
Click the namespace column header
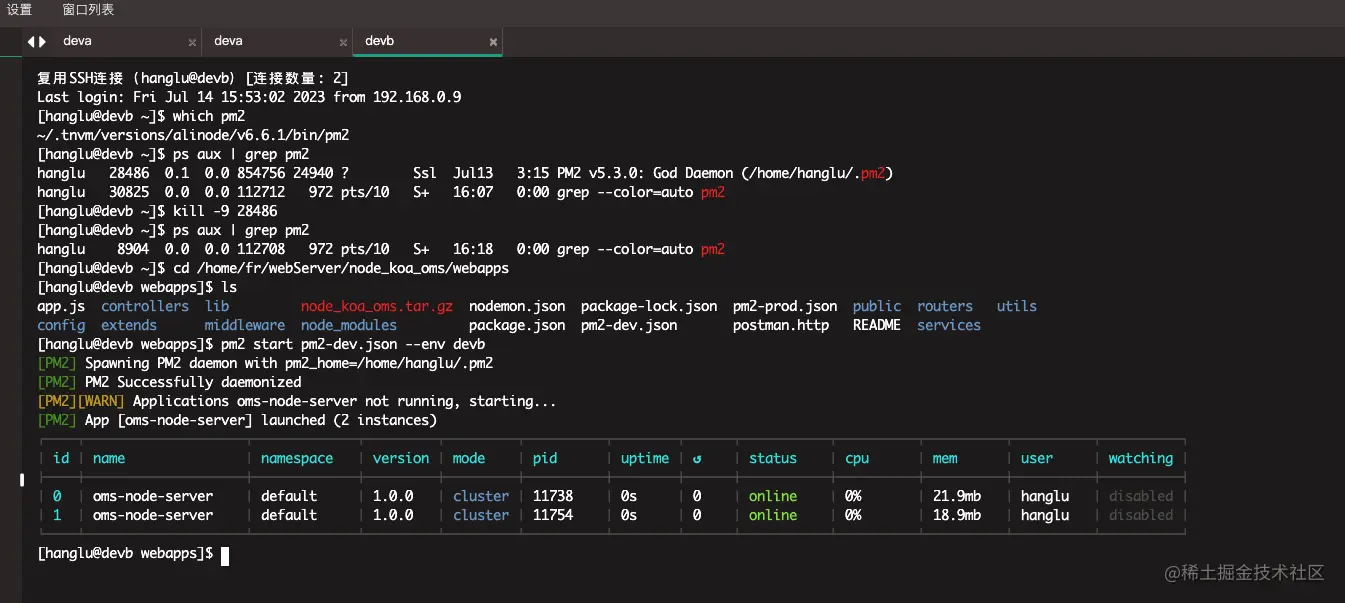297,458
